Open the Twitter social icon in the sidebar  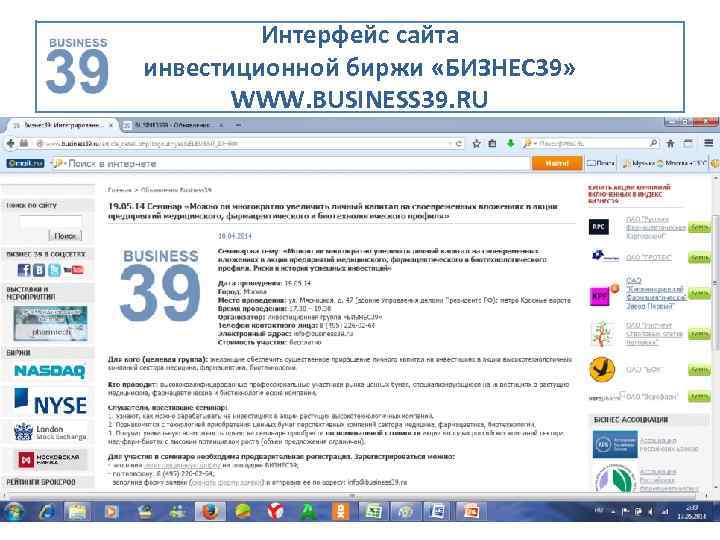pos(54,270)
